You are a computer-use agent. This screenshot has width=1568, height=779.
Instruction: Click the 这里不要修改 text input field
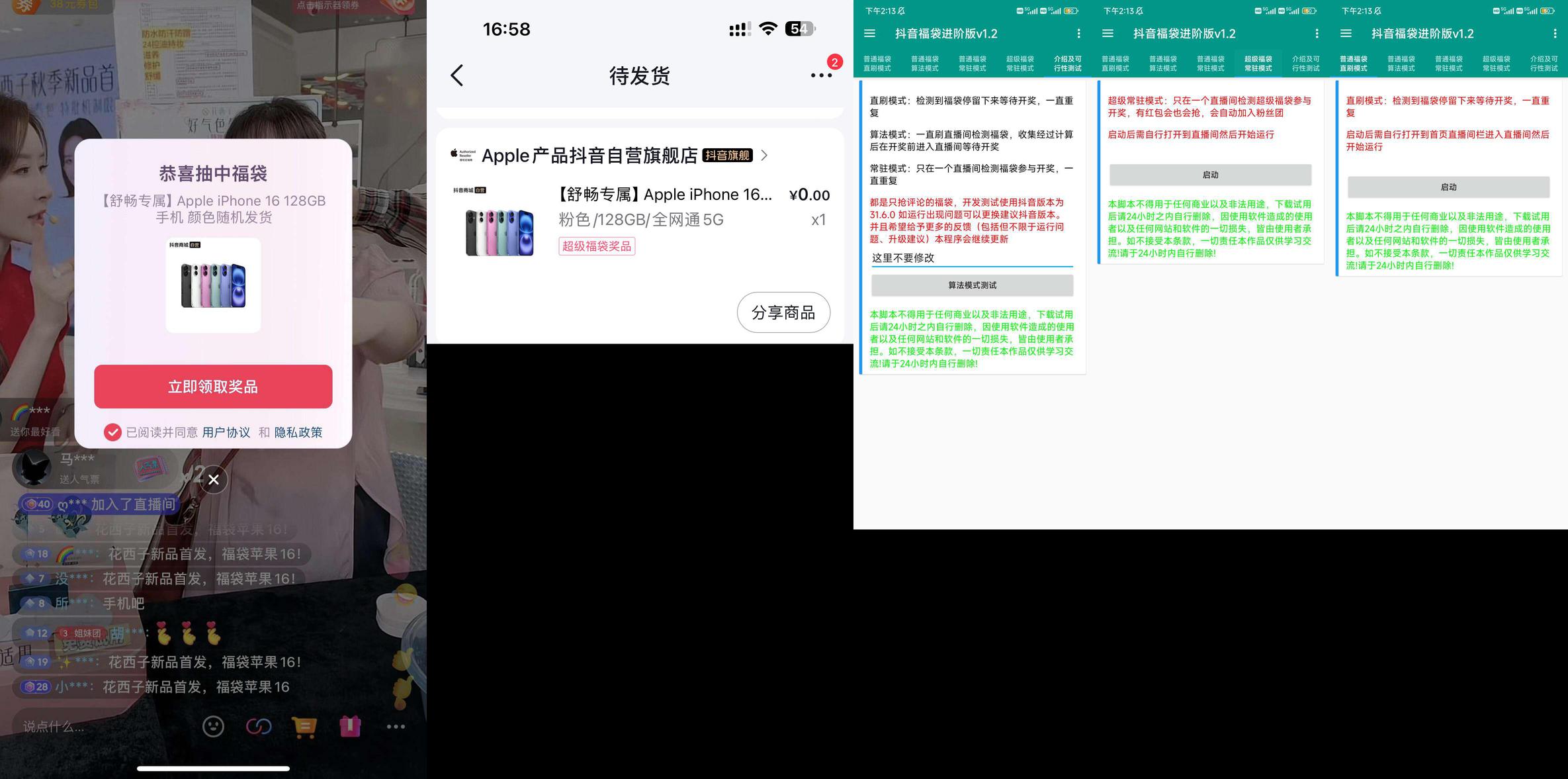(971, 258)
